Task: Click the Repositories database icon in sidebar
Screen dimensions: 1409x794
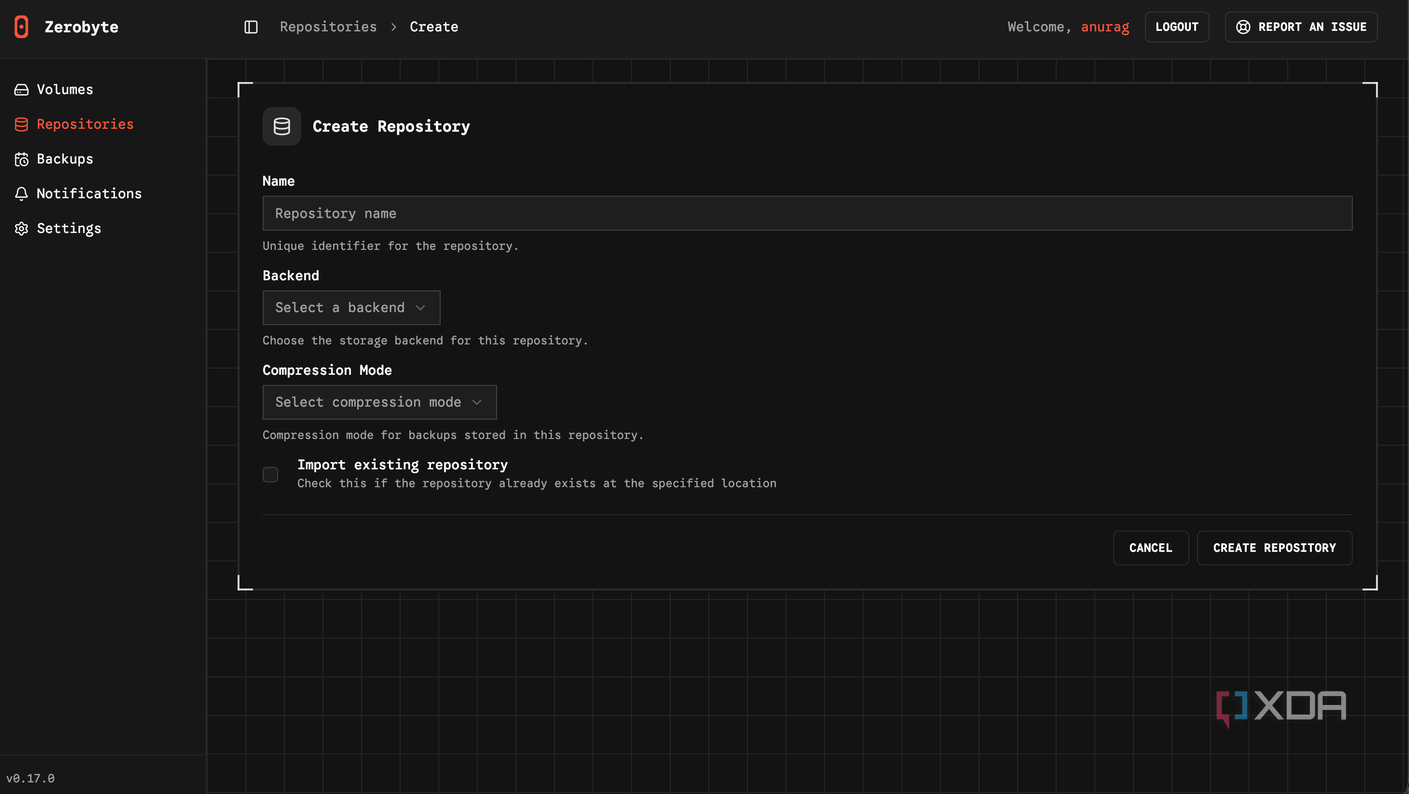Action: pyautogui.click(x=21, y=125)
